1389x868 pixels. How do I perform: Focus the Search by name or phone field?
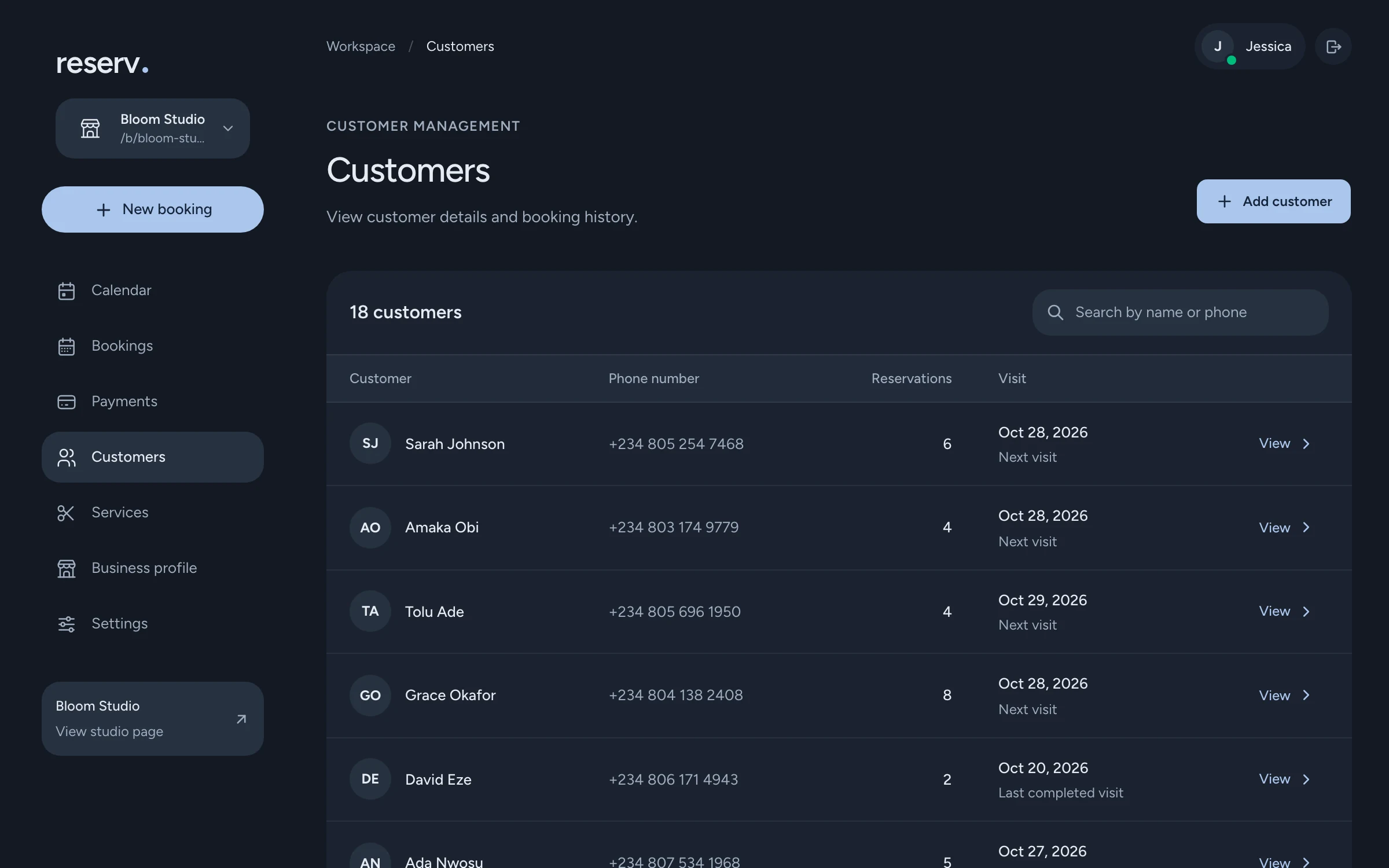coord(1181,312)
